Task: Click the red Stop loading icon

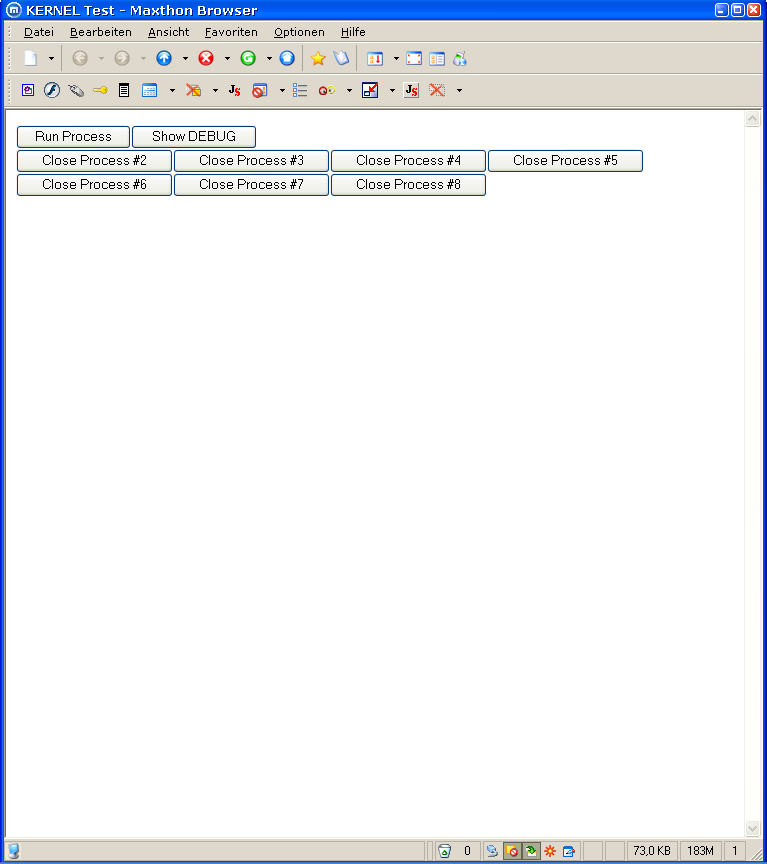Action: tap(206, 58)
